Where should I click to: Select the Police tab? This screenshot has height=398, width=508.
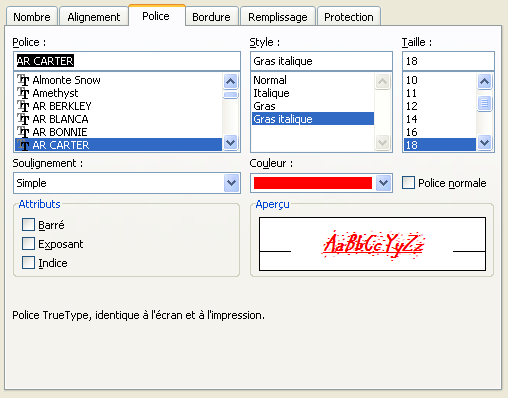click(x=156, y=16)
